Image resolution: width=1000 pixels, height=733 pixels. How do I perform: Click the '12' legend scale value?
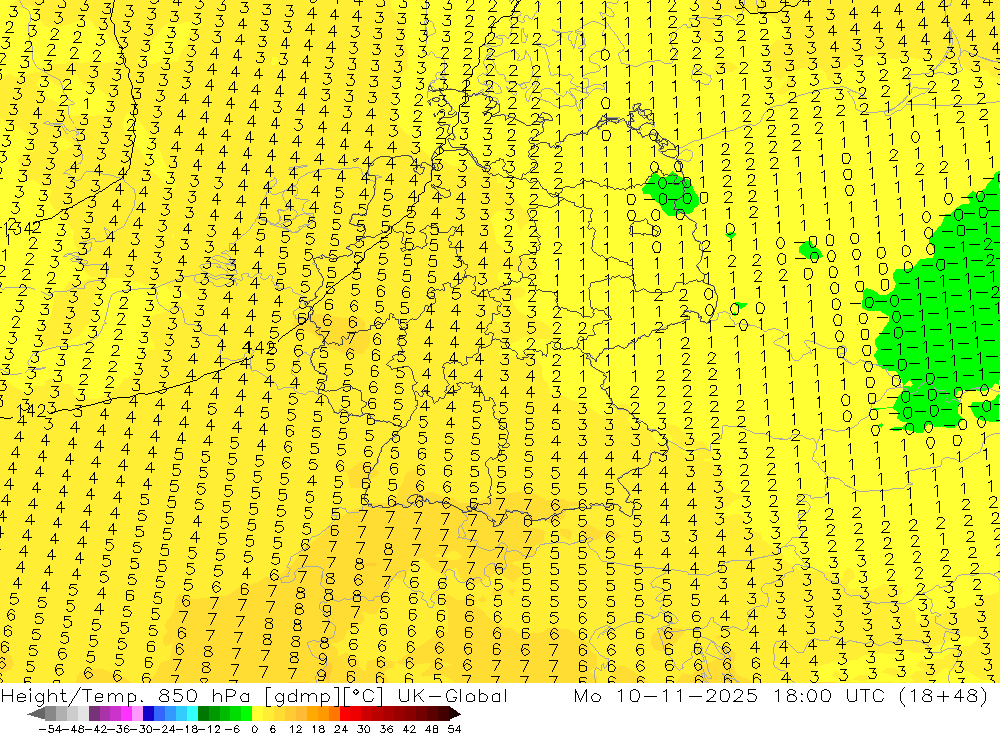[295, 729]
